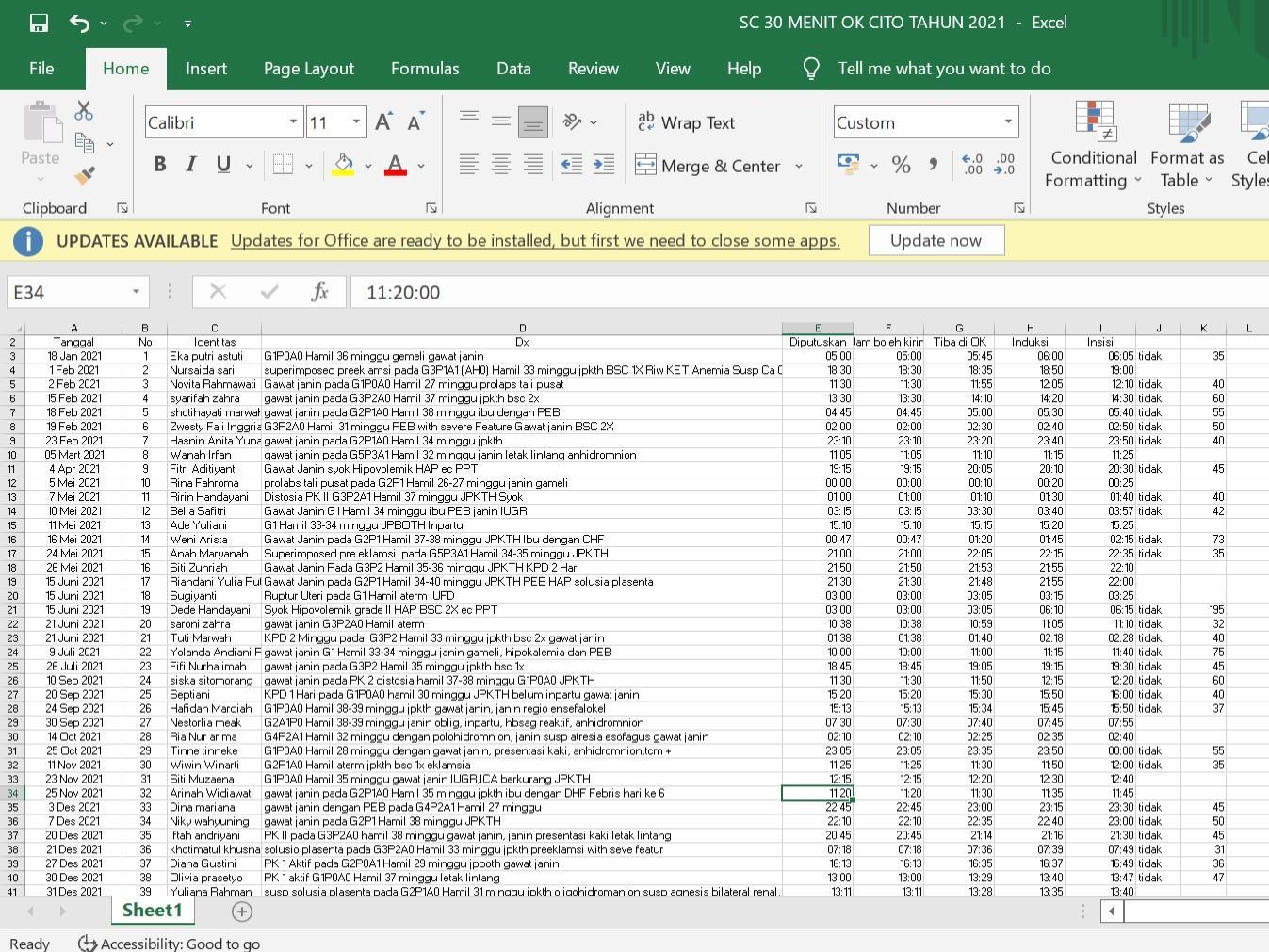The height and width of the screenshot is (952, 1269).
Task: Toggle Bold formatting
Action: pyautogui.click(x=159, y=165)
